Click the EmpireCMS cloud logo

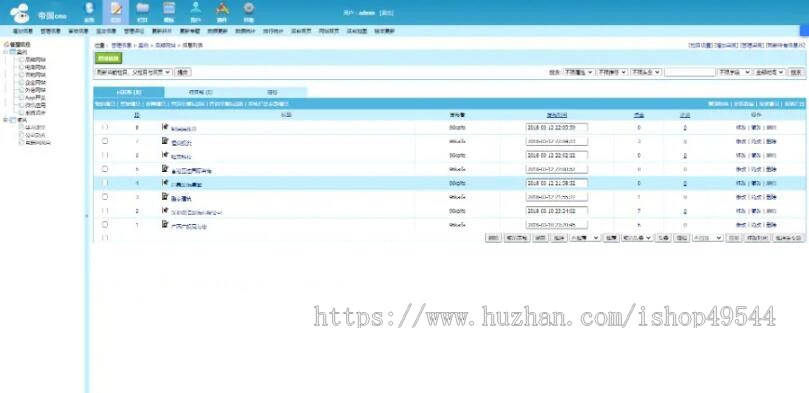(x=20, y=13)
